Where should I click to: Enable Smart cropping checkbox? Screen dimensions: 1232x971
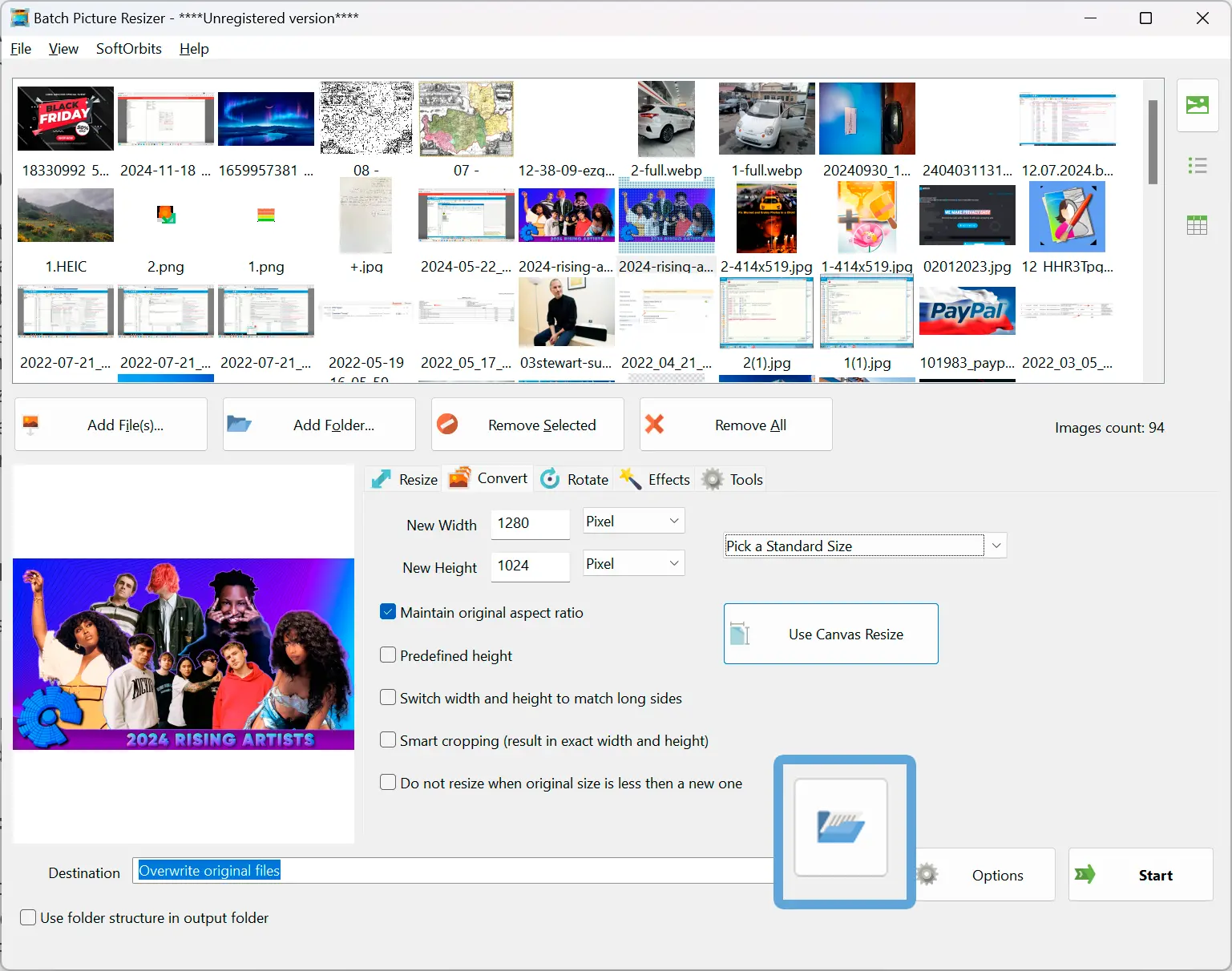pyautogui.click(x=388, y=740)
